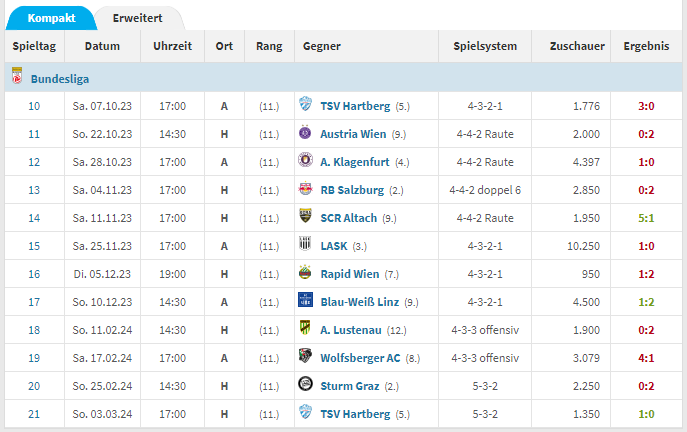
Task: Click the Bundesliga league logo
Action: (x=17, y=77)
